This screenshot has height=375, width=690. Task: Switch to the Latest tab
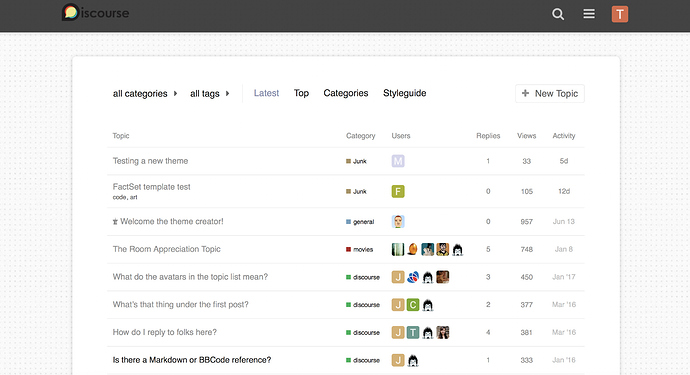266,93
